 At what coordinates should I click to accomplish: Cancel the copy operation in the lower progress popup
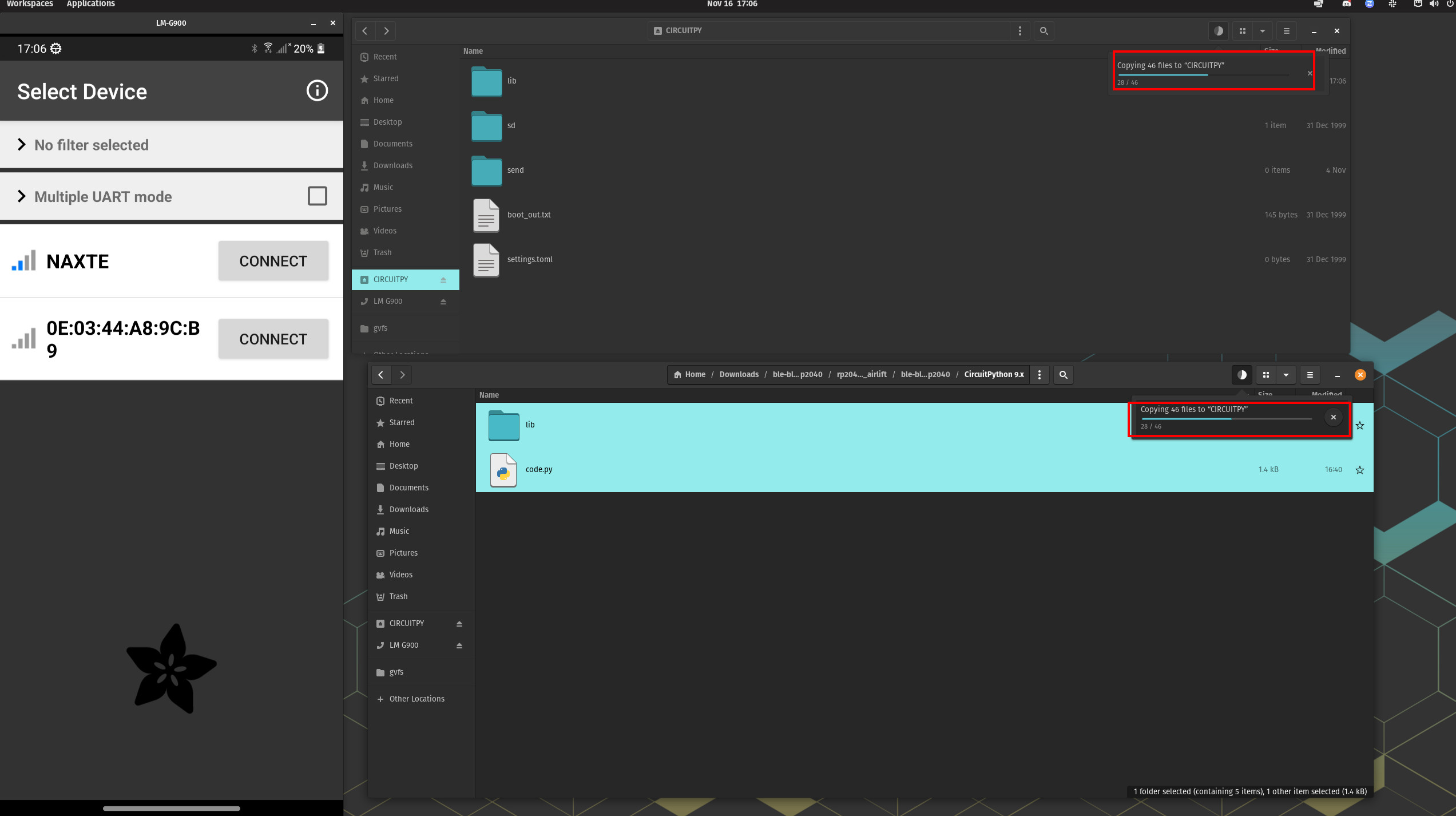point(1333,417)
